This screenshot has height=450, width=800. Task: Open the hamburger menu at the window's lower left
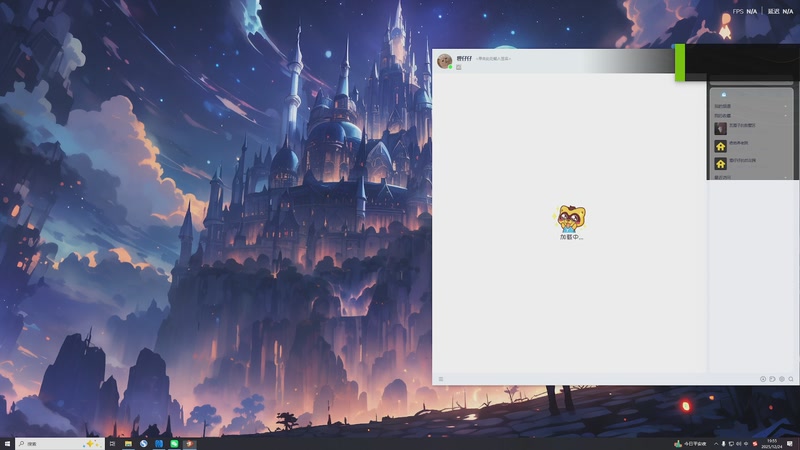point(441,379)
